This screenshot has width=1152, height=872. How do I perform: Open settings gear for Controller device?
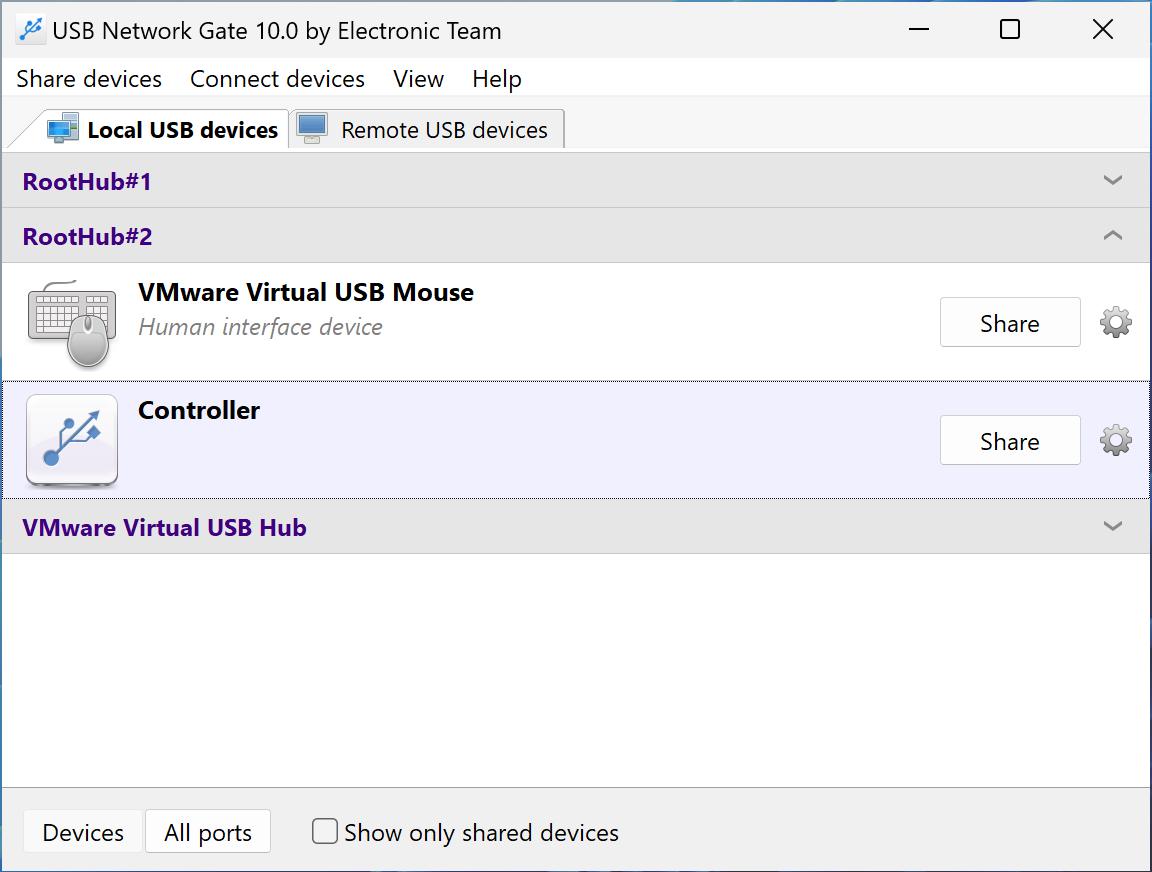coord(1115,440)
